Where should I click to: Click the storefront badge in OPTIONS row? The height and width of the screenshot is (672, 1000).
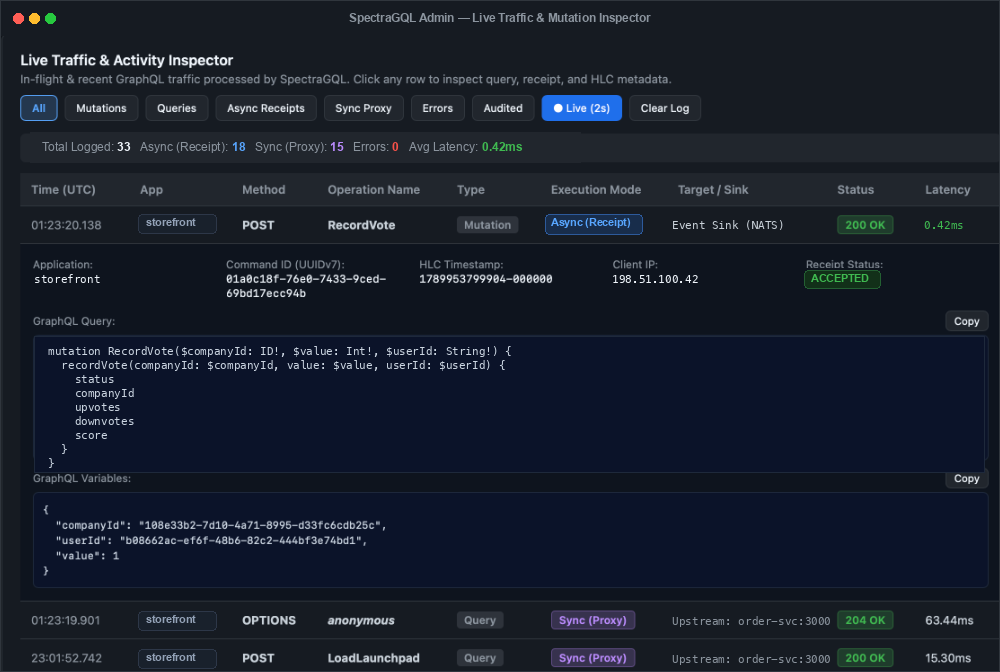(177, 620)
